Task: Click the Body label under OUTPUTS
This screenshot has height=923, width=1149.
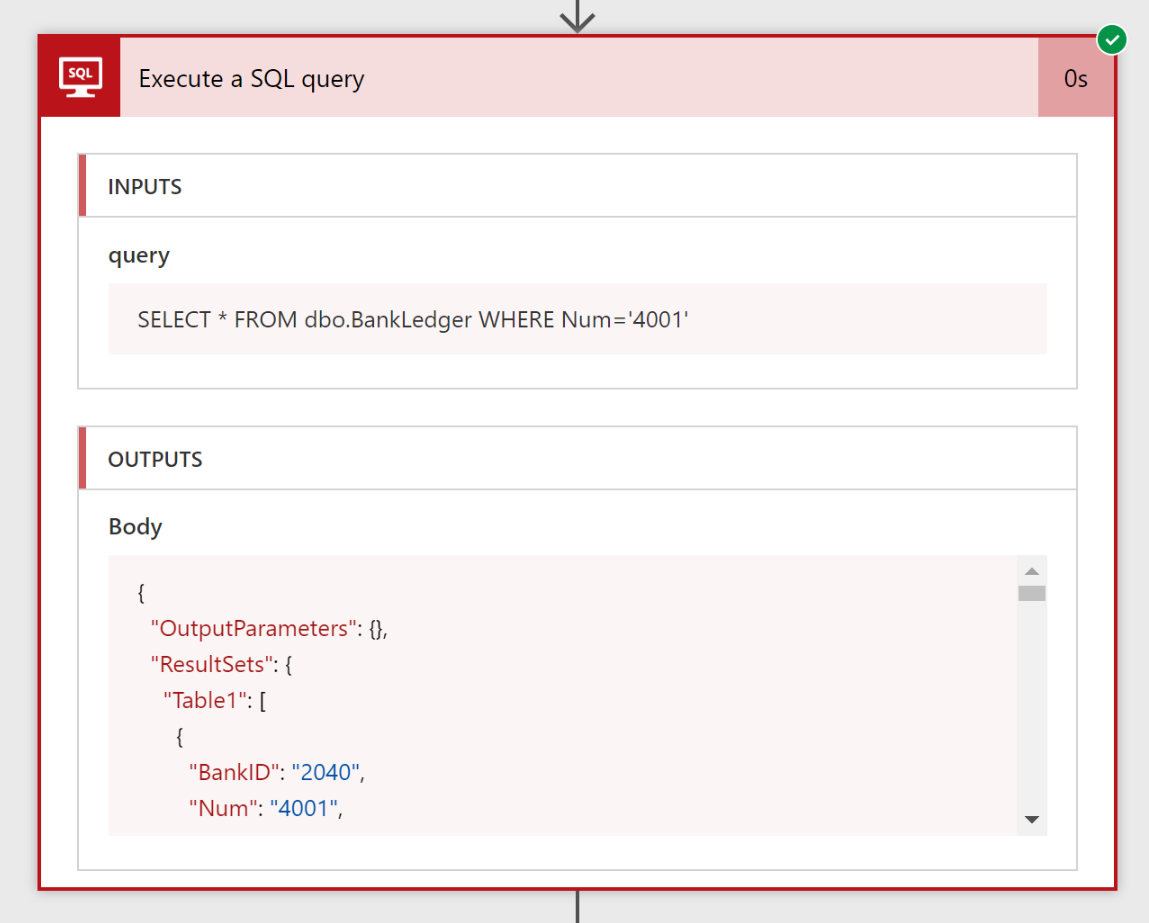Action: [135, 526]
